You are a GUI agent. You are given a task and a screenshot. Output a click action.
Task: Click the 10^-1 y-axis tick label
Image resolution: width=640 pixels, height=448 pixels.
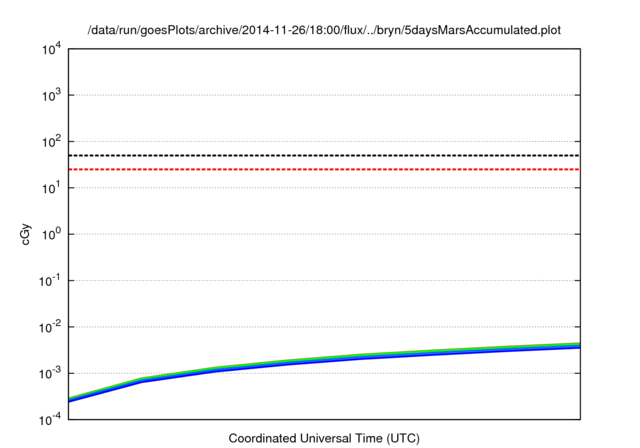(50, 281)
